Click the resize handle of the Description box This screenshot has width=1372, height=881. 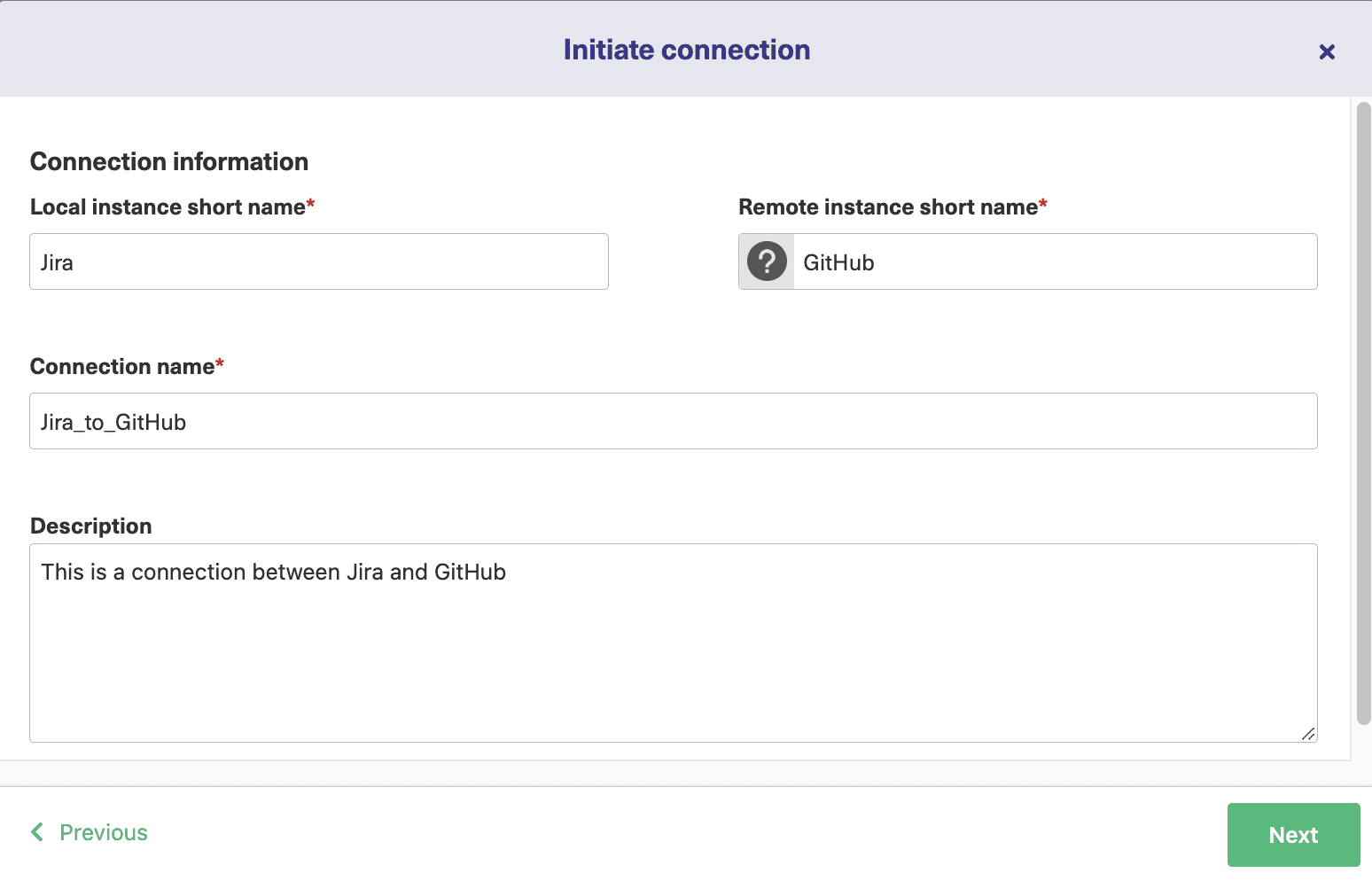1307,734
